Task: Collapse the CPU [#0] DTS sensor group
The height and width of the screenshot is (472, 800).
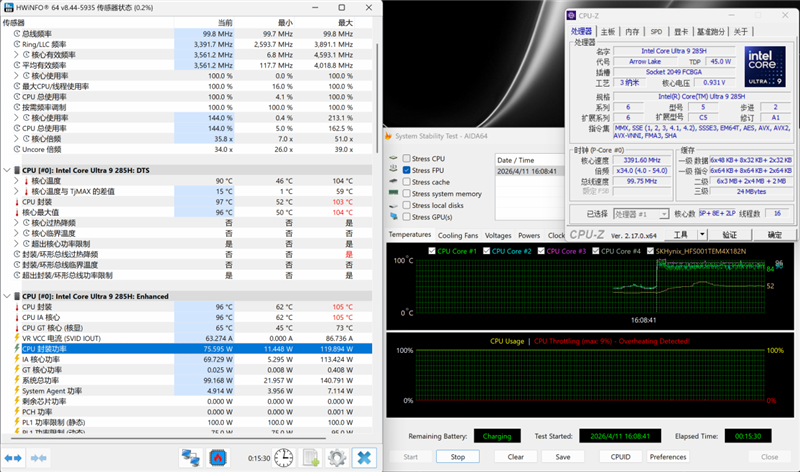Action: point(7,170)
